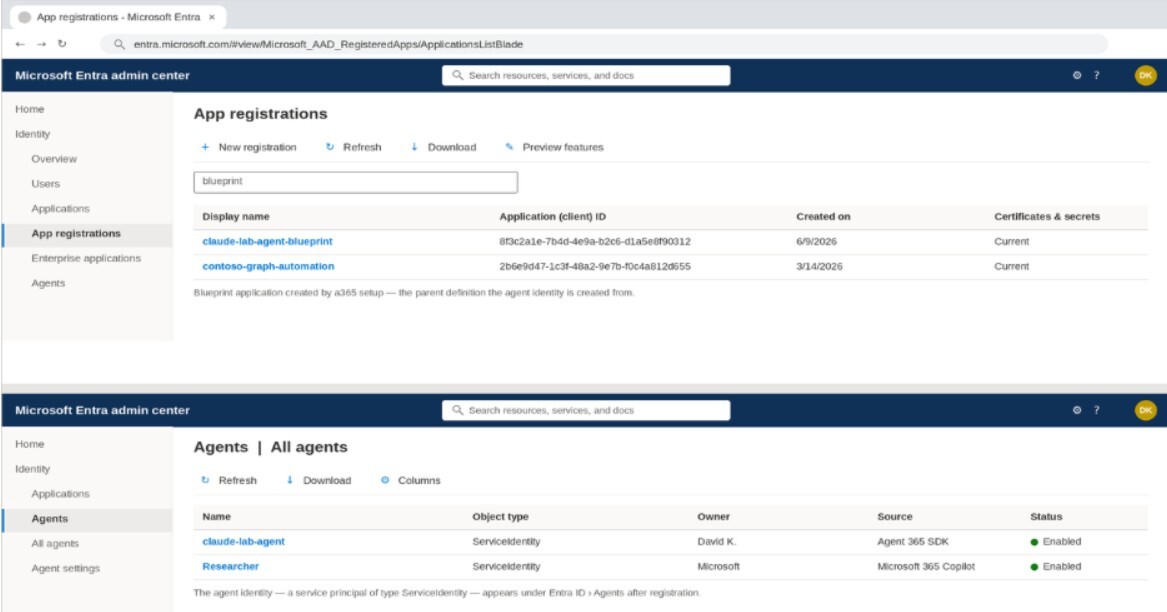Viewport: 1167px width, 612px height.
Task: Click the search box in top Entra header
Action: 586,75
